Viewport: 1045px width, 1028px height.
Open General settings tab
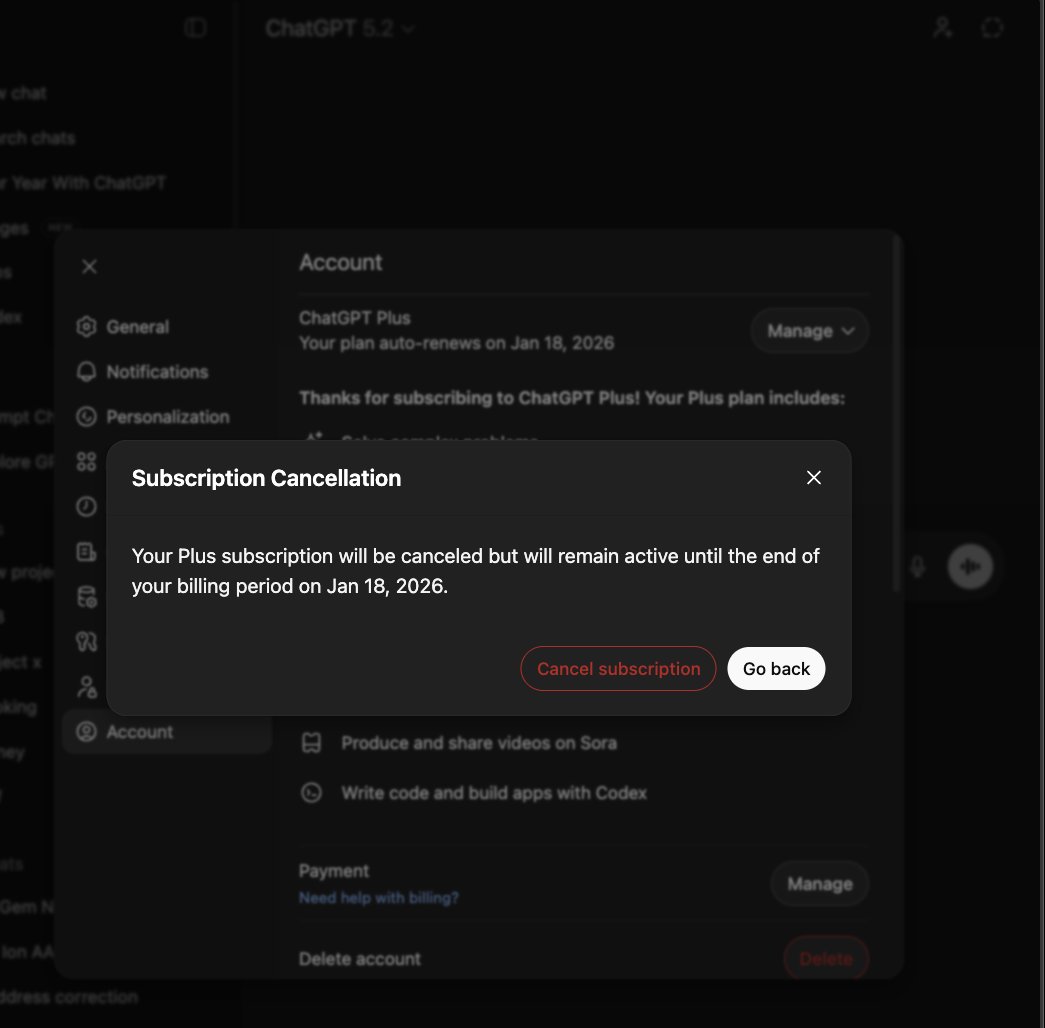pos(167,327)
